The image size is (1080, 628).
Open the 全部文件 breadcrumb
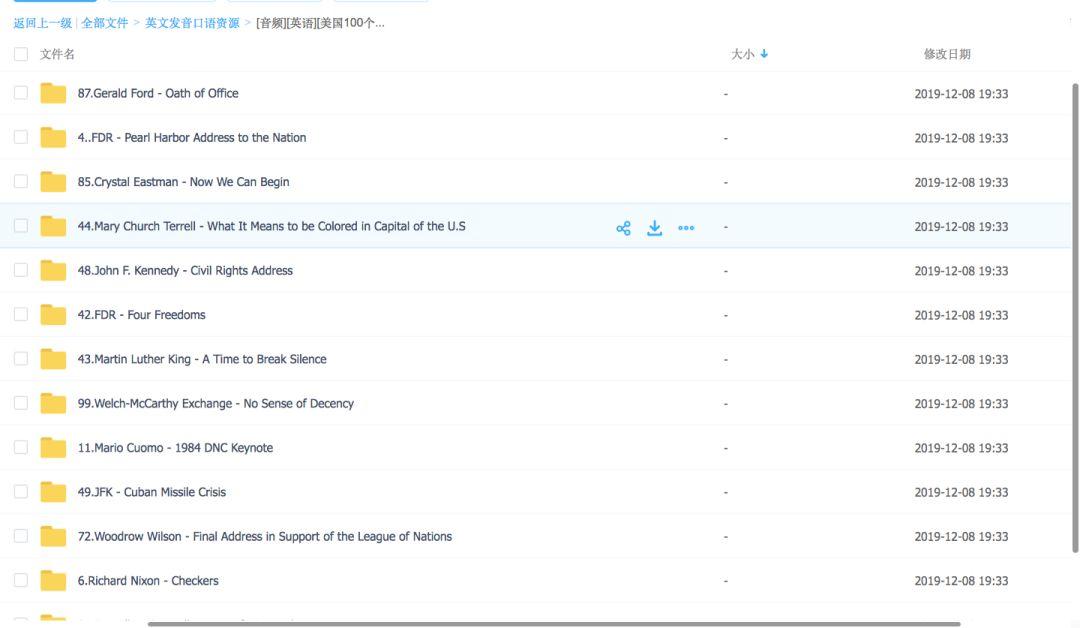pos(105,23)
